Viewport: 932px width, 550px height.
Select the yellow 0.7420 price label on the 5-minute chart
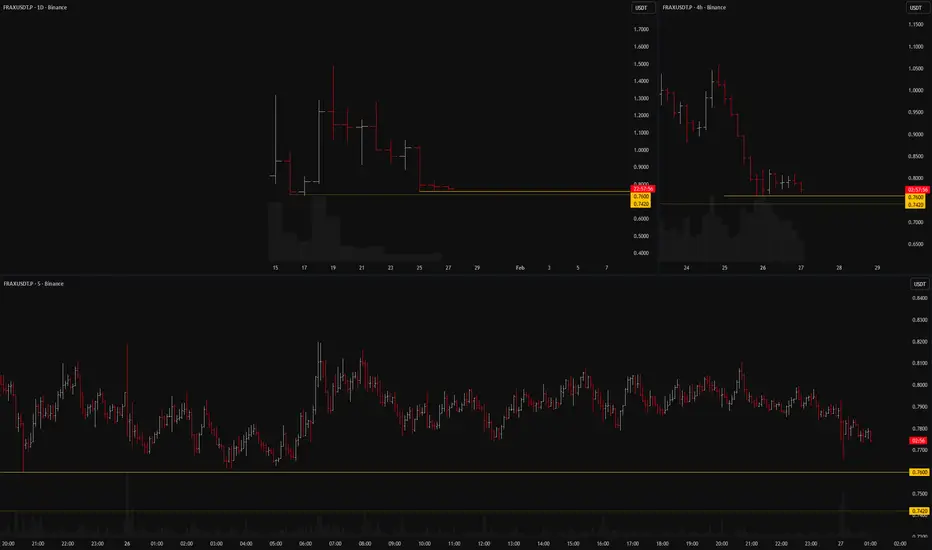tap(919, 511)
